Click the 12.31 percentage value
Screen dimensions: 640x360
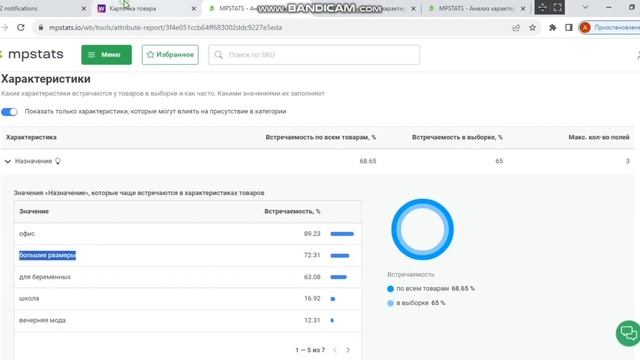[x=312, y=320]
